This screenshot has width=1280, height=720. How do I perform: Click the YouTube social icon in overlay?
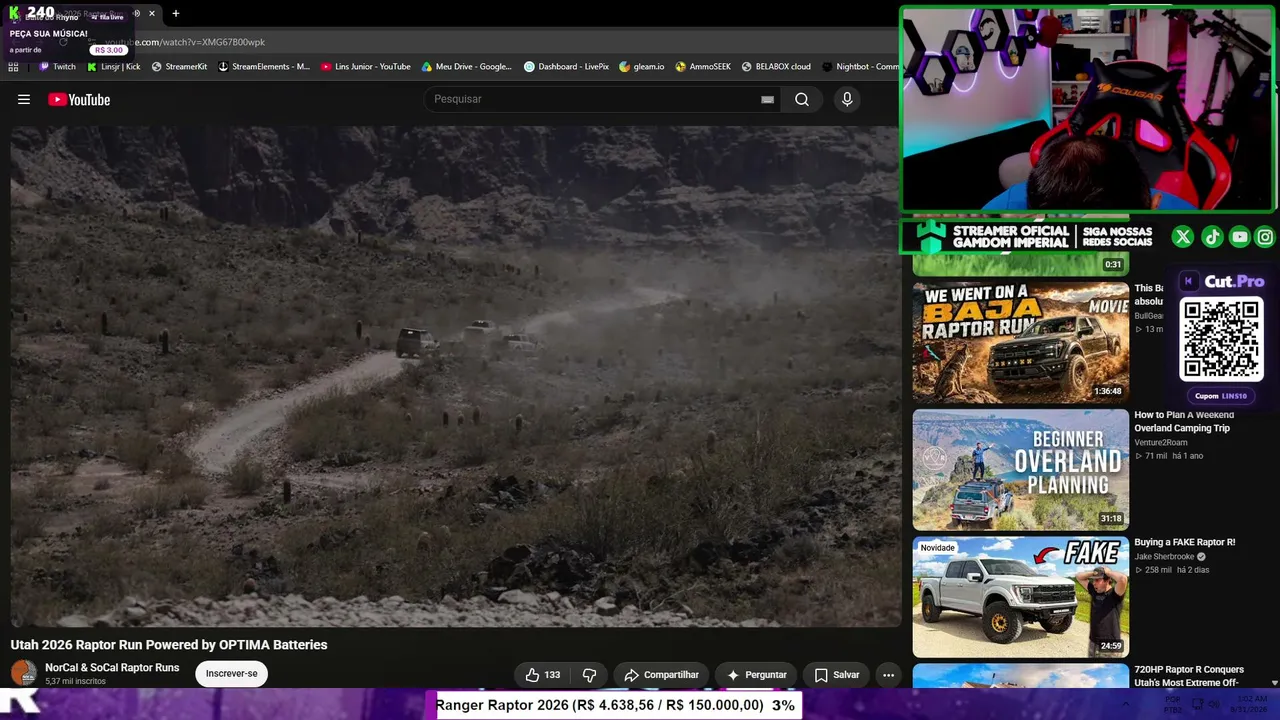(x=1240, y=237)
